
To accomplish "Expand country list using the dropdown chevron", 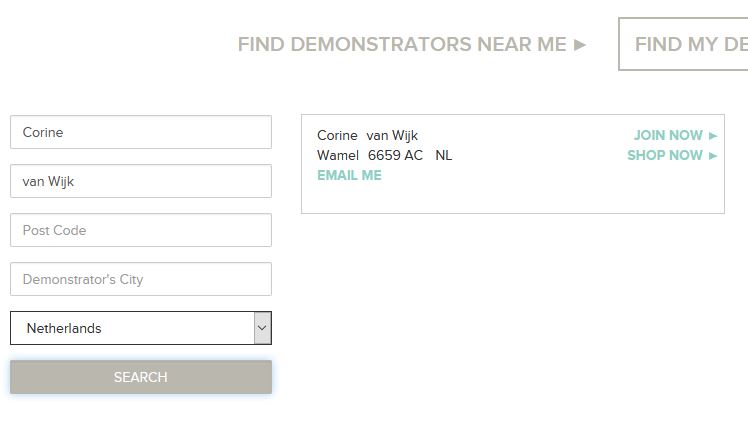I will point(262,328).
